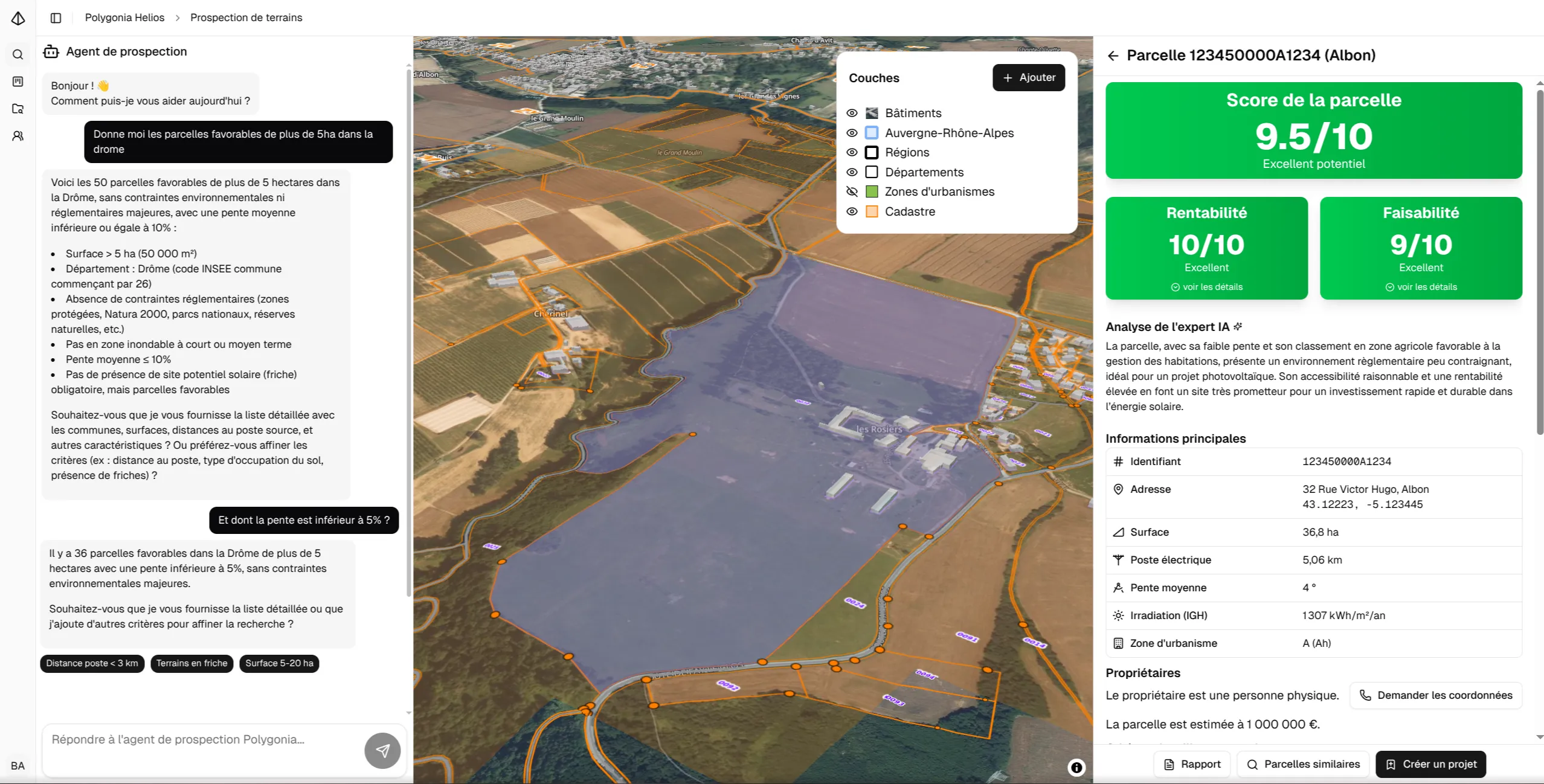Go back using the parcel arrow
1544x784 pixels.
coord(1113,56)
